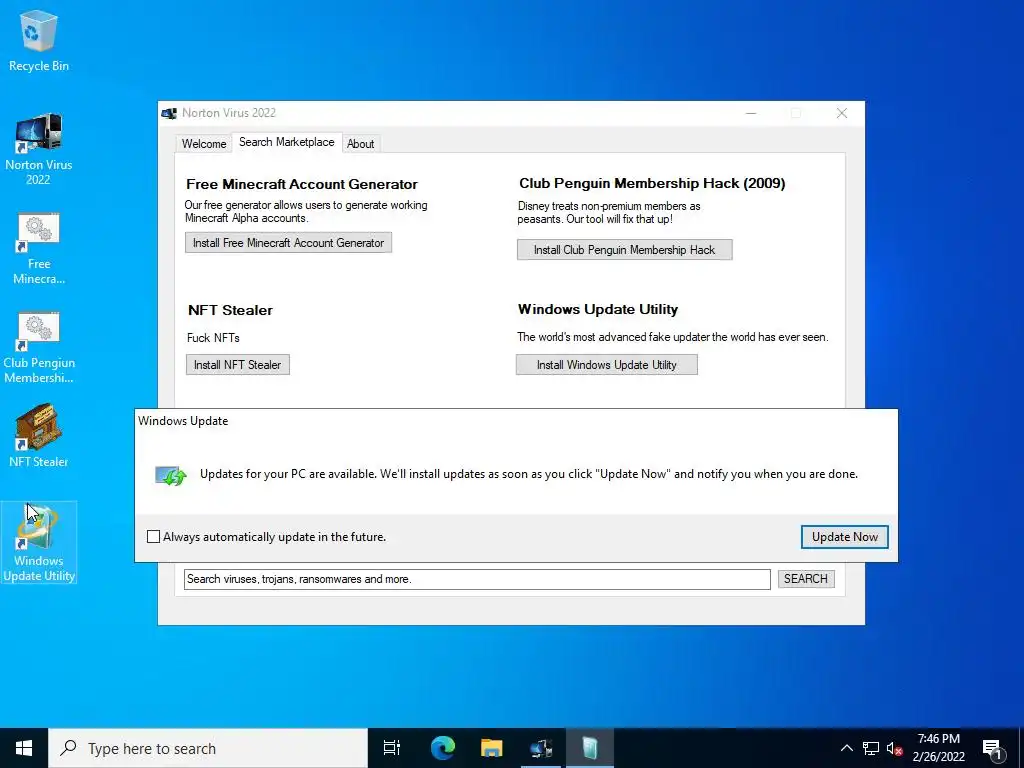Show hidden system tray icons
This screenshot has height=768, width=1024.
(846, 748)
